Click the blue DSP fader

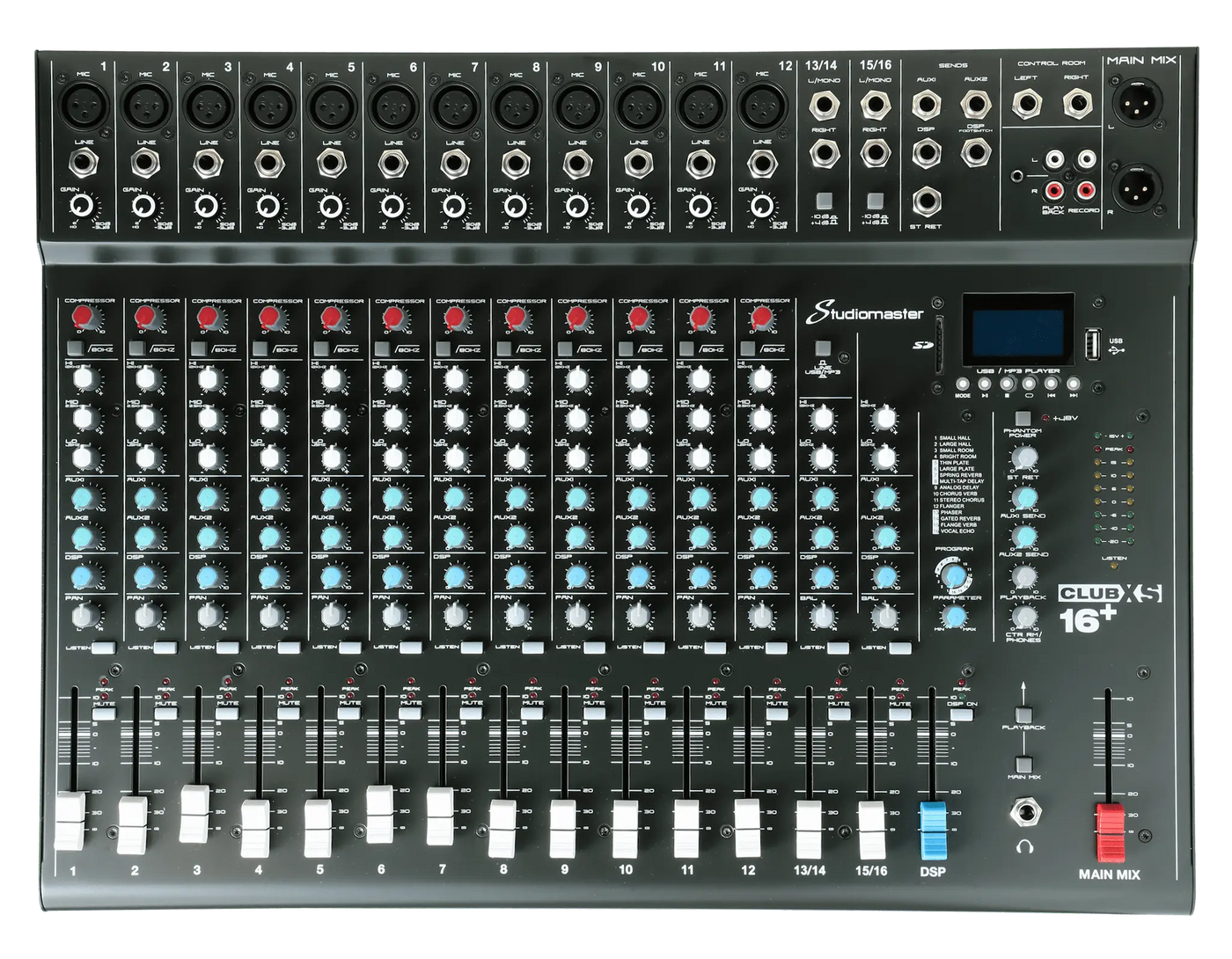(x=933, y=828)
